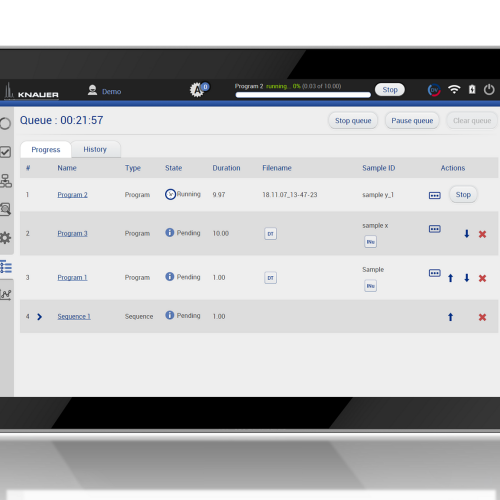
Task: Open the details ellipsis for Program 2
Action: 435,195
